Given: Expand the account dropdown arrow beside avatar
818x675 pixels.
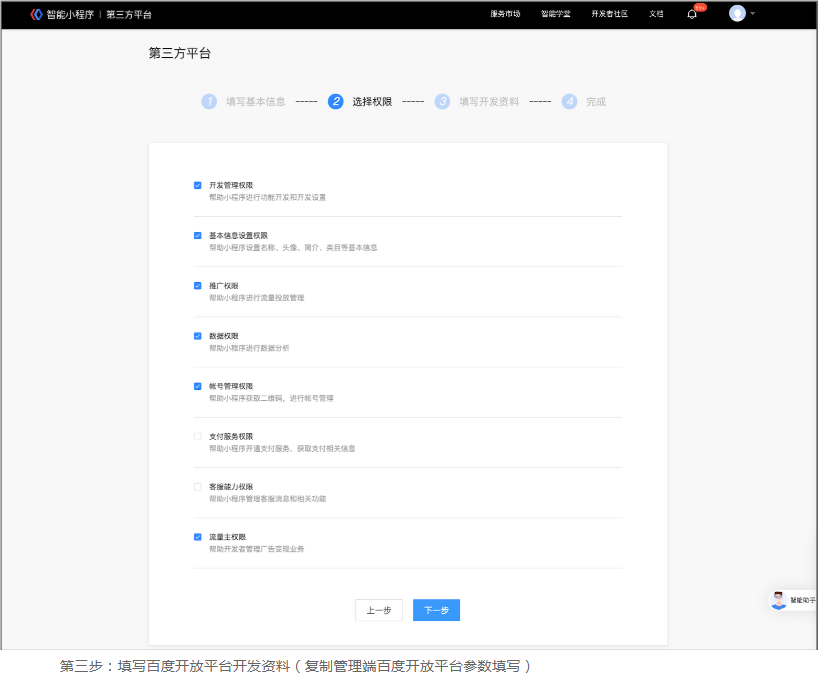Looking at the screenshot, I should (x=753, y=14).
